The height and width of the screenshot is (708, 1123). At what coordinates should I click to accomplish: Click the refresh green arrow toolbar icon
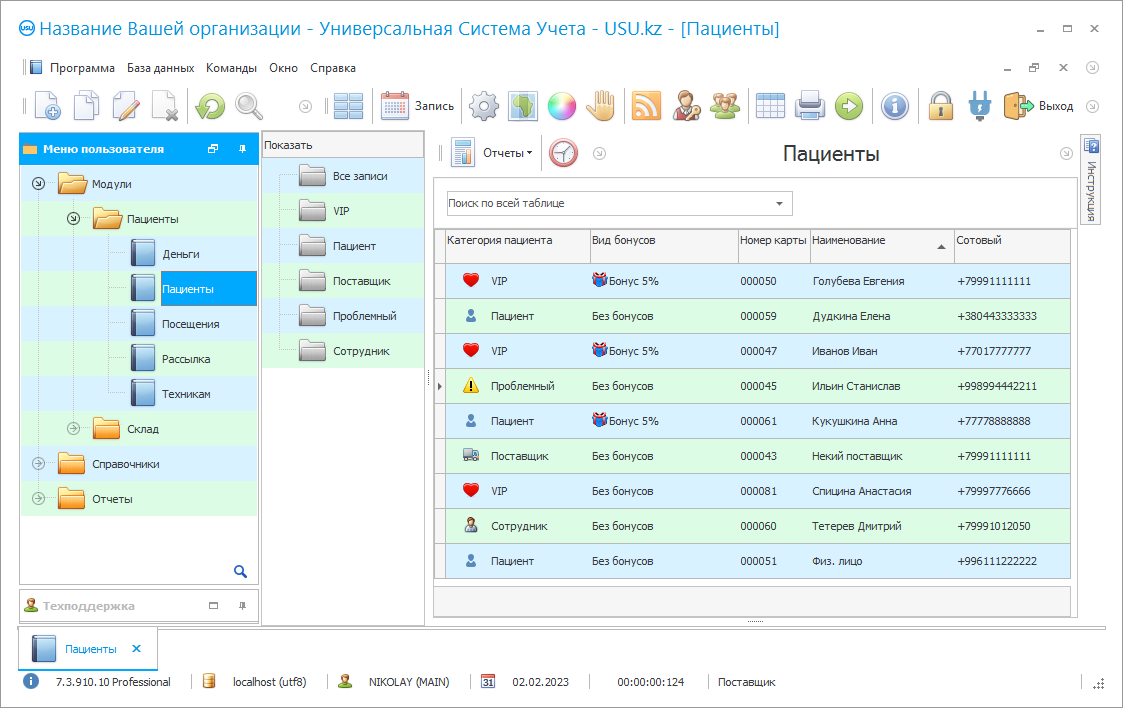(210, 106)
